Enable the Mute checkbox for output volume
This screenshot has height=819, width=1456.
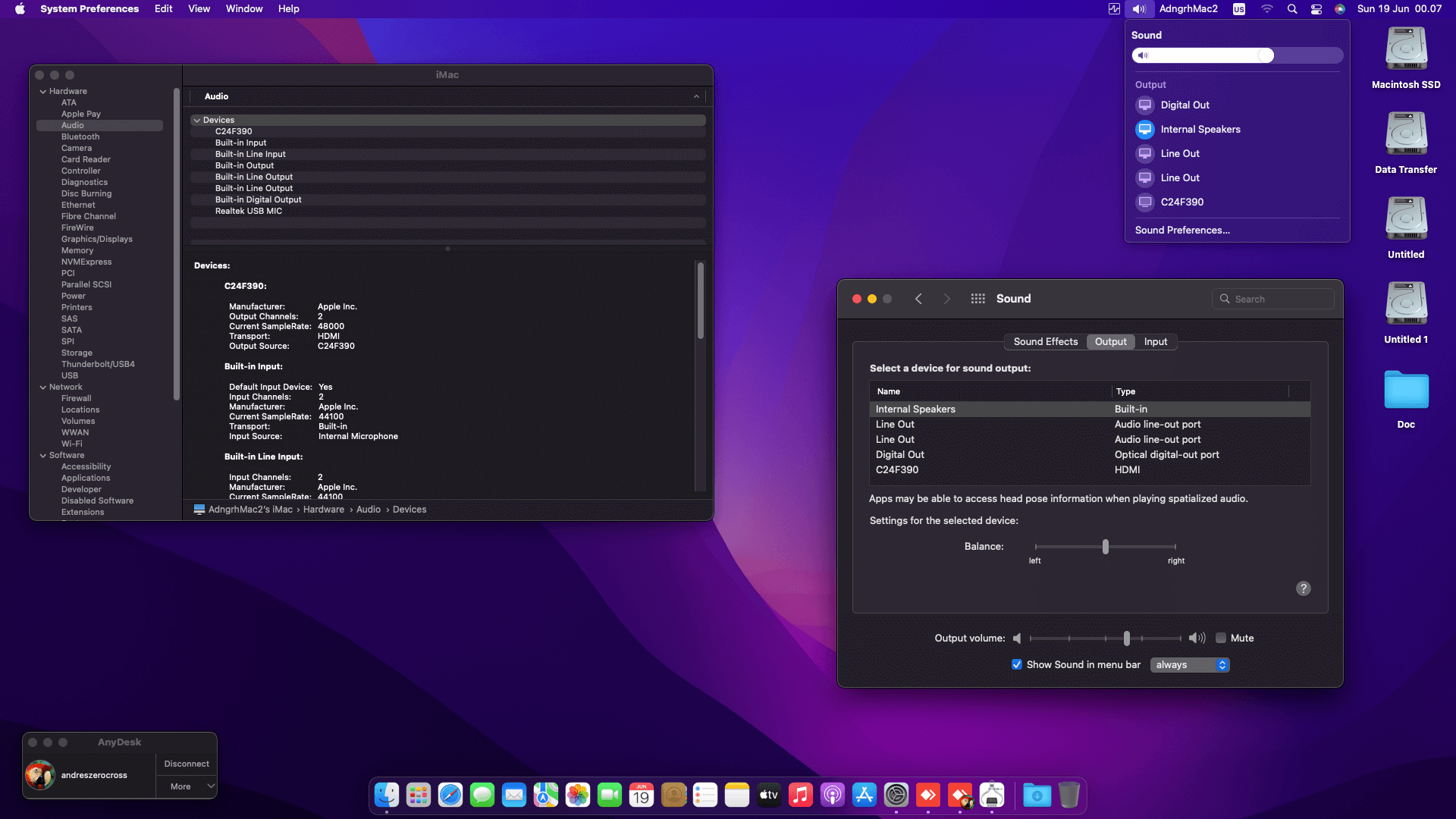tap(1221, 638)
